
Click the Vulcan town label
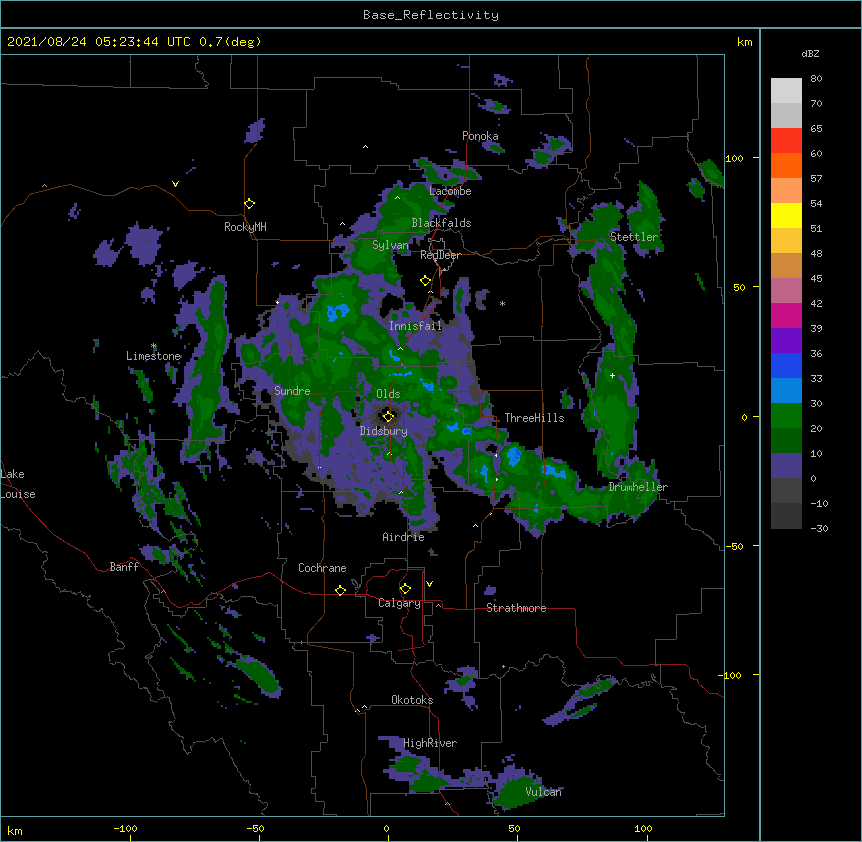coord(543,792)
